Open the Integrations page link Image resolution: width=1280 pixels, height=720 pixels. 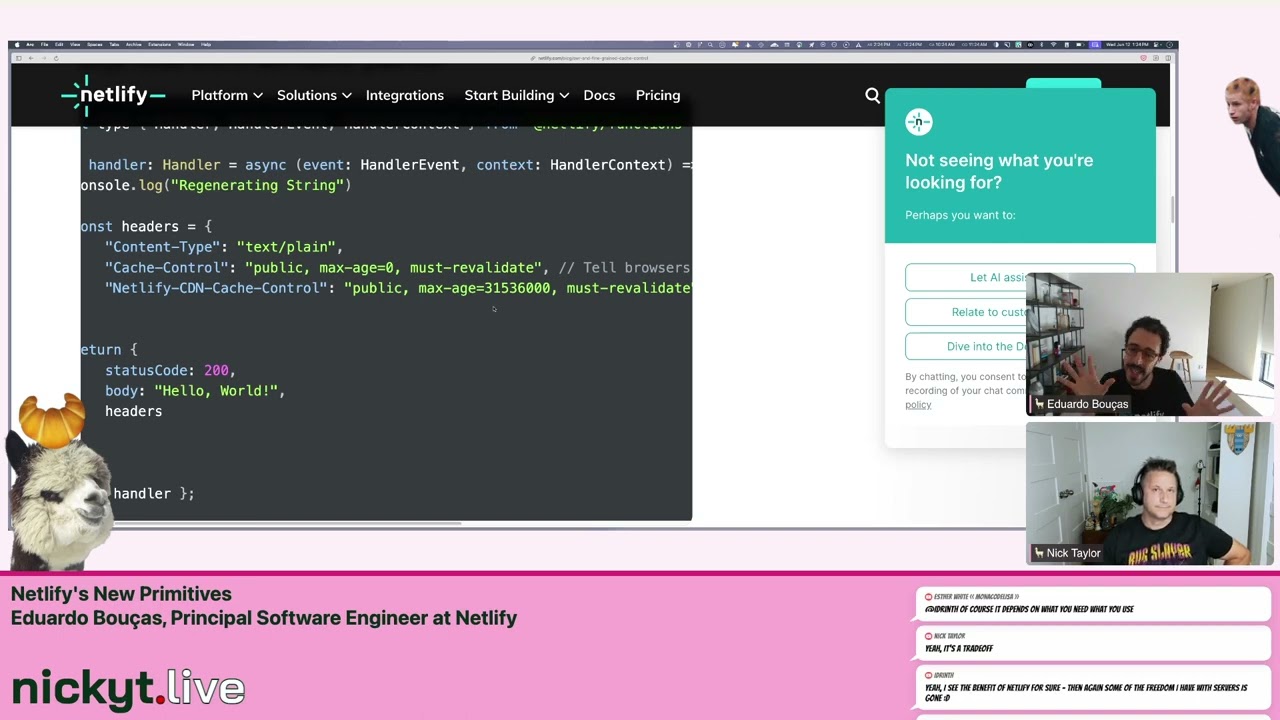point(405,95)
